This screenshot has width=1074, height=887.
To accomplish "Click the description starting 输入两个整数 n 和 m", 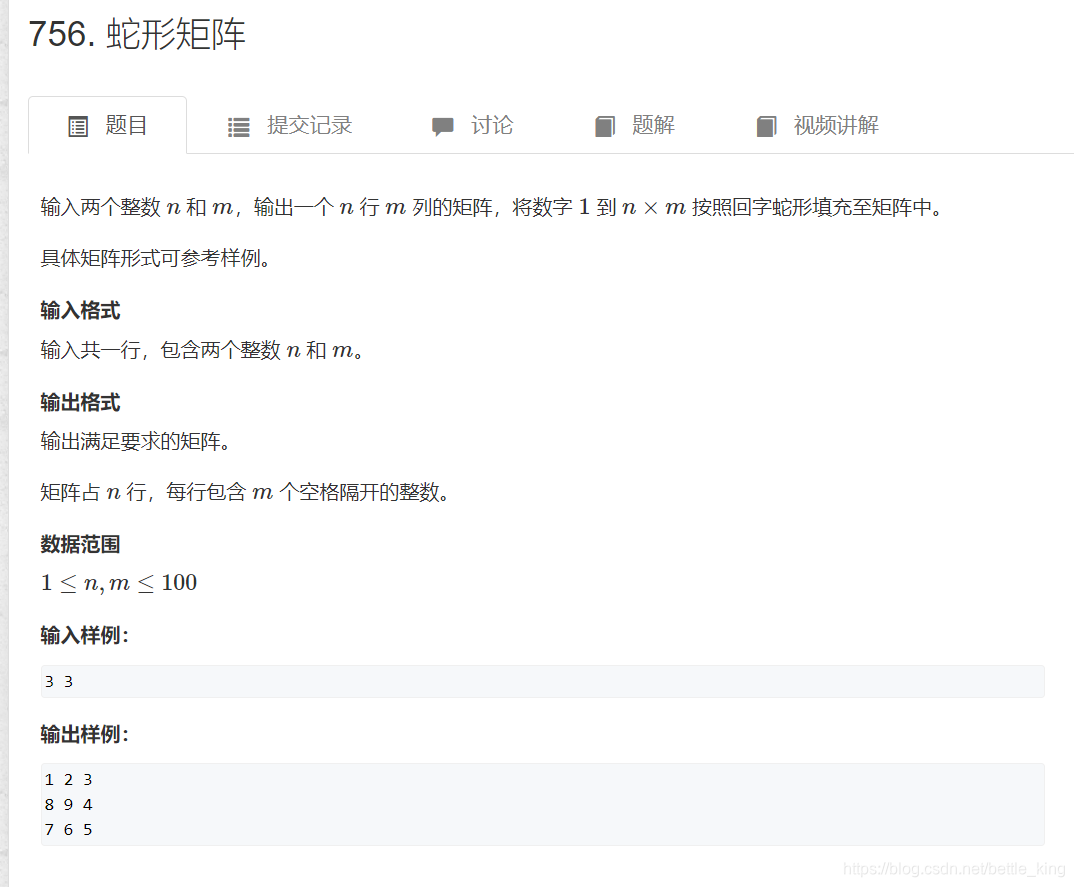I will tap(492, 207).
